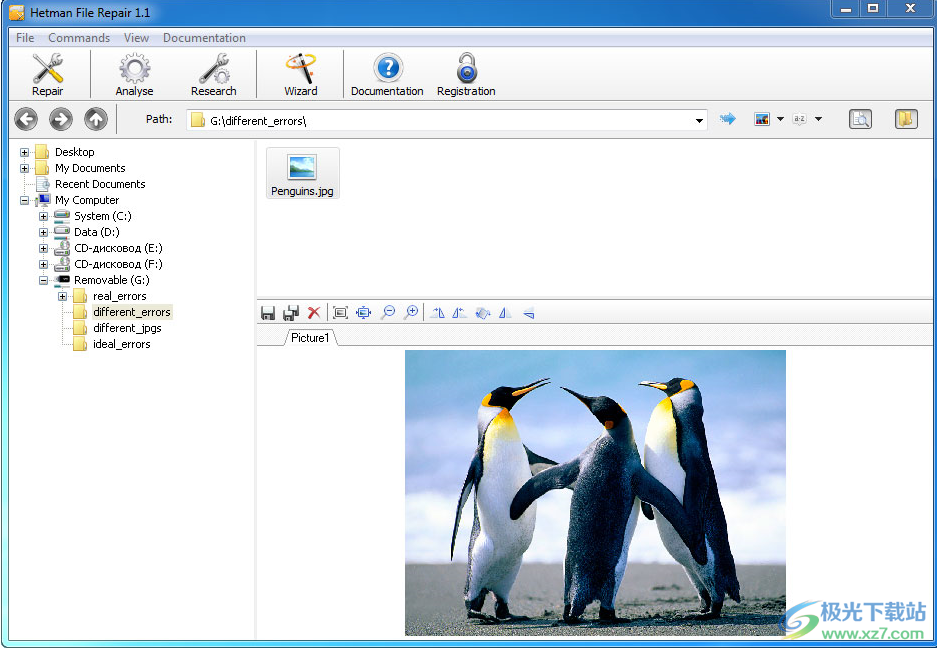Click the free rotate picture icon
This screenshot has width=937, height=650.
pyautogui.click(x=483, y=312)
